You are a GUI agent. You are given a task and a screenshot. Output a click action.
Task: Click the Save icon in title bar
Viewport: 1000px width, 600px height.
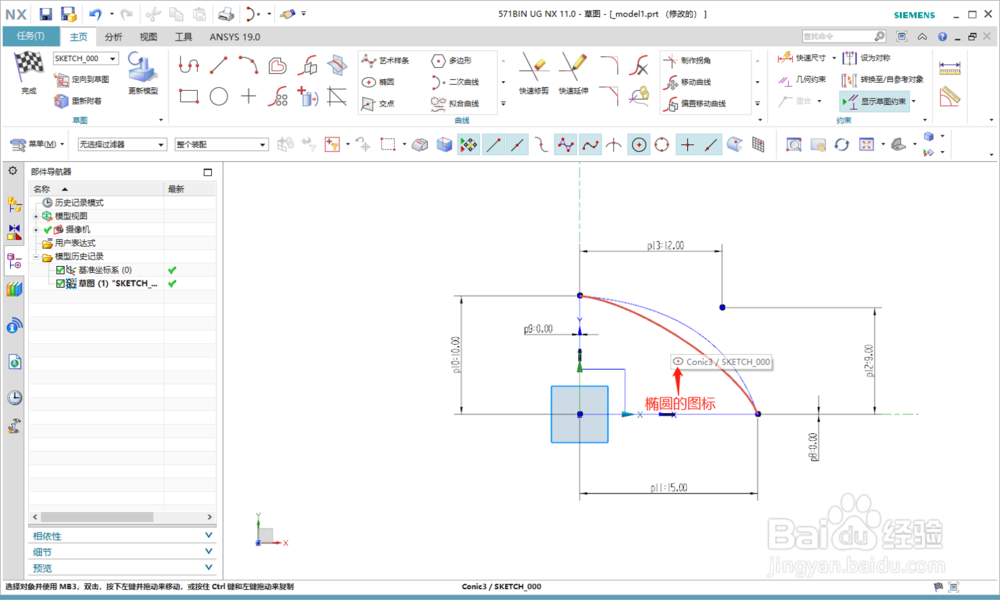pyautogui.click(x=45, y=14)
